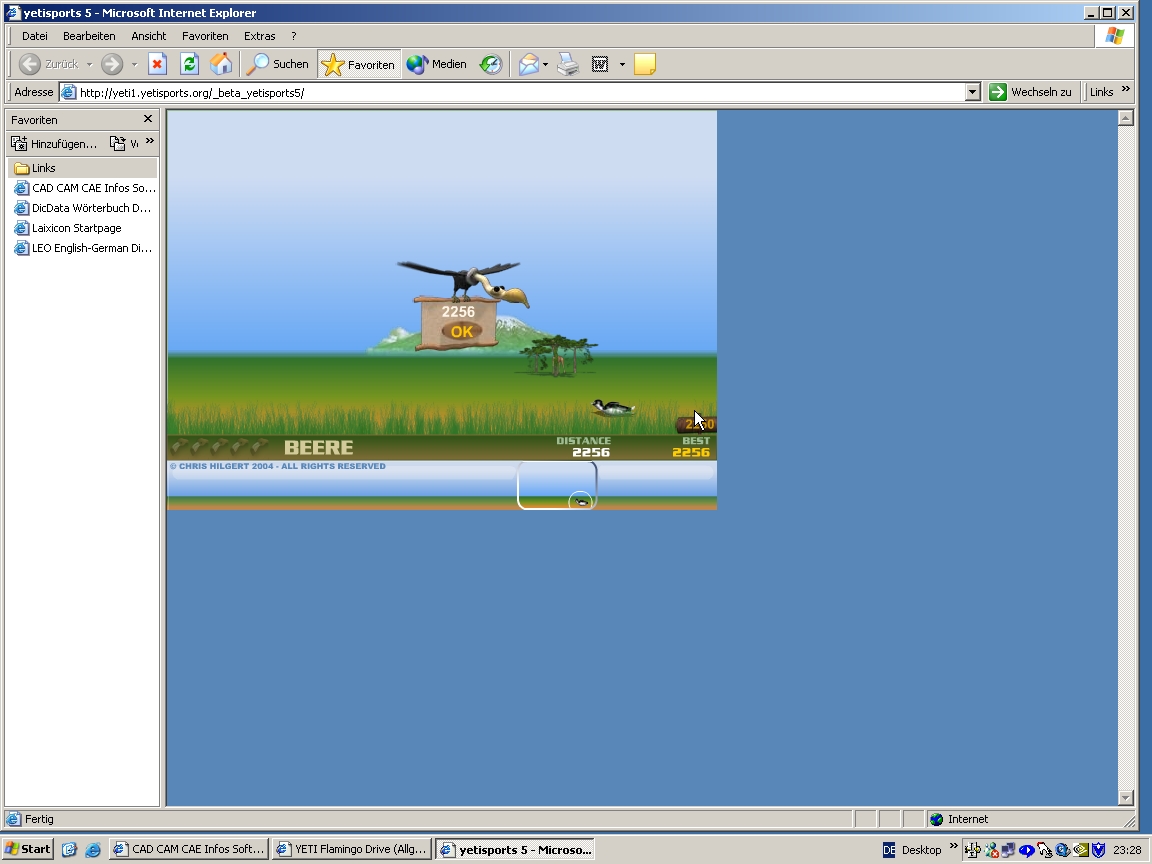Open the Windows Start menu
Viewport: 1152px width, 864px height.
[27, 849]
